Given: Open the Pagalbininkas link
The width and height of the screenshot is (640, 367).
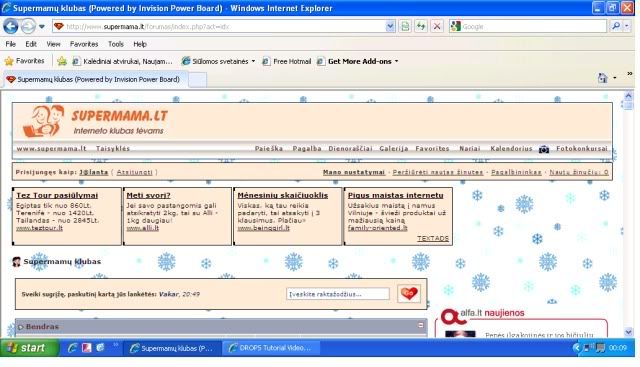Looking at the screenshot, I should 516,172.
